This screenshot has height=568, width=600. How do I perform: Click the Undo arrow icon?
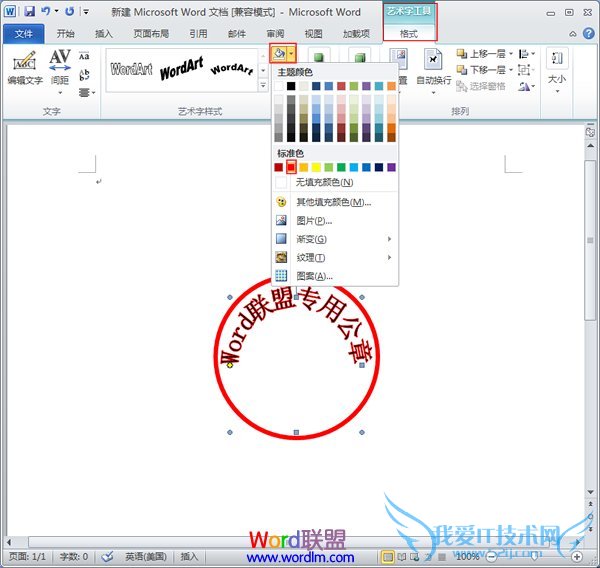point(46,11)
